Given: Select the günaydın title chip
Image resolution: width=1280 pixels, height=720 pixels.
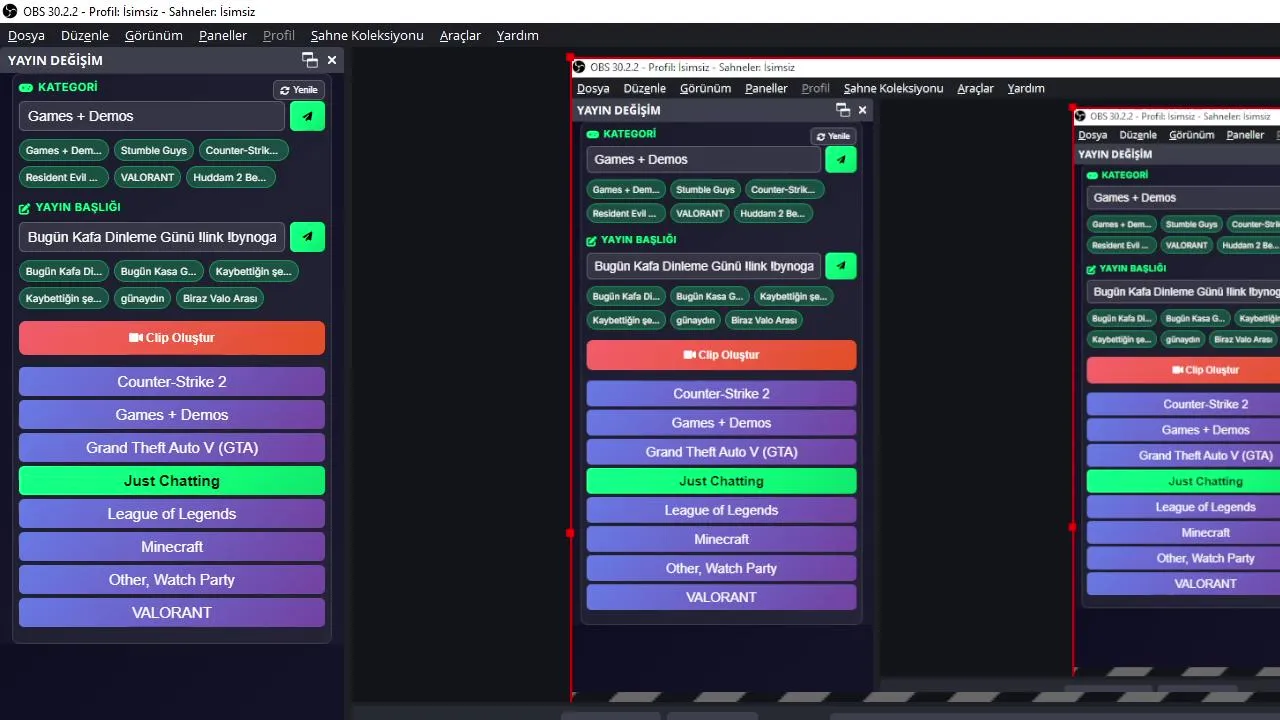Looking at the screenshot, I should tap(142, 299).
